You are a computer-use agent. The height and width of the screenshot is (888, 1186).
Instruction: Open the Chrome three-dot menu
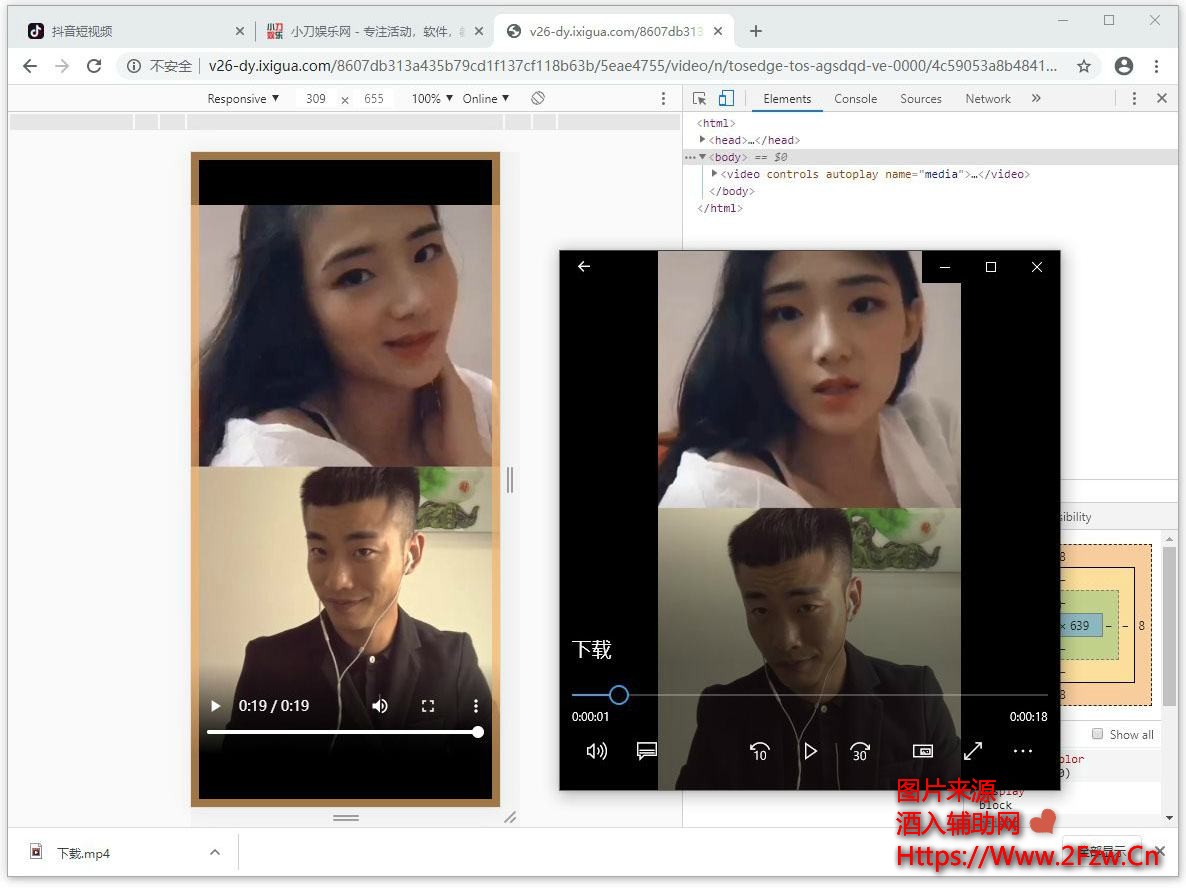tap(1157, 67)
